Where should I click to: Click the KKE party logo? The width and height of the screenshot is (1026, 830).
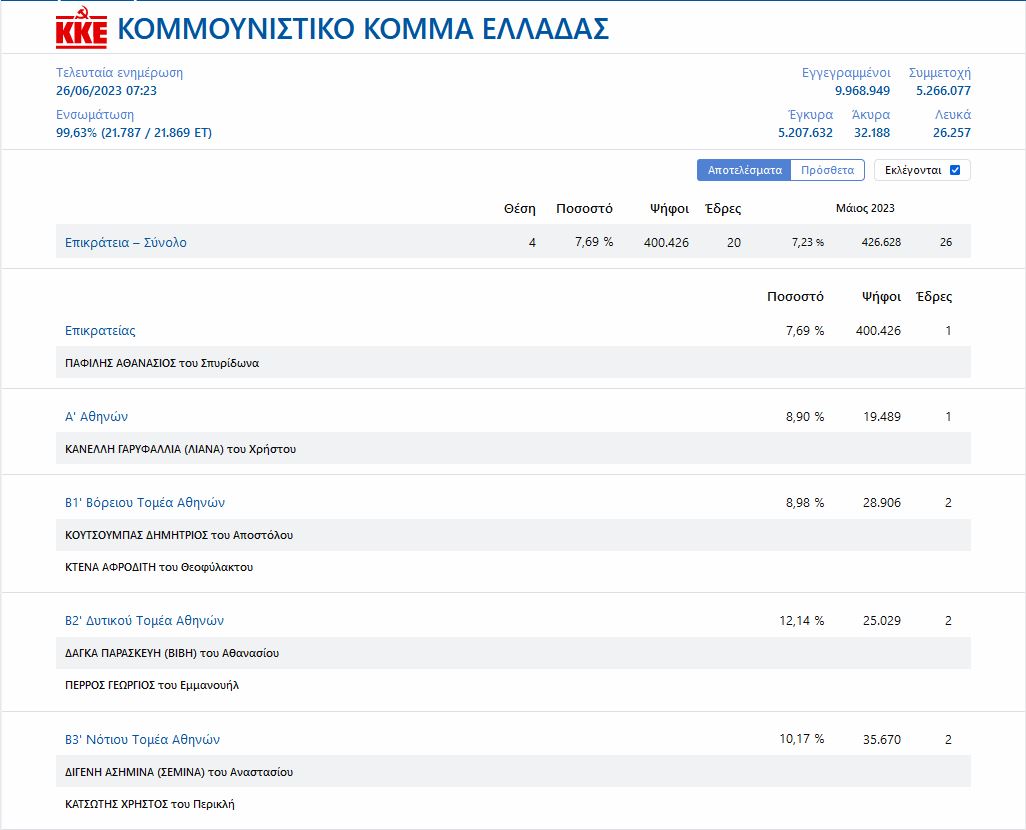(x=81, y=29)
